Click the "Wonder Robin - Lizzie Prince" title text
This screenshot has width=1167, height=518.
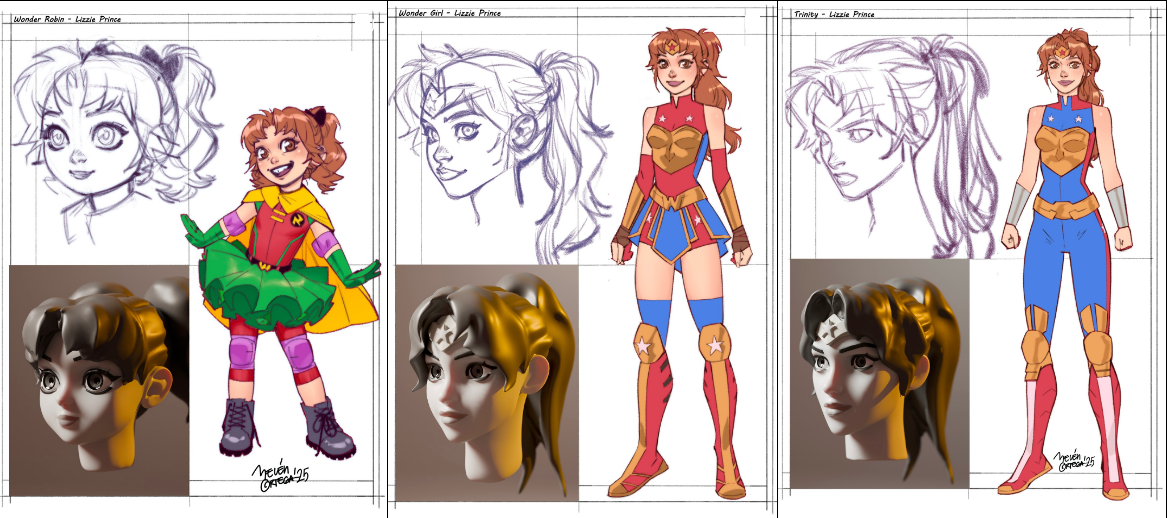[x=67, y=19]
